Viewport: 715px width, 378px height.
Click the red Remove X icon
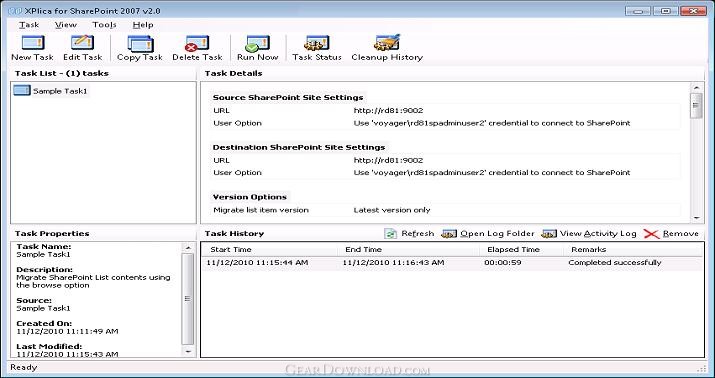652,234
